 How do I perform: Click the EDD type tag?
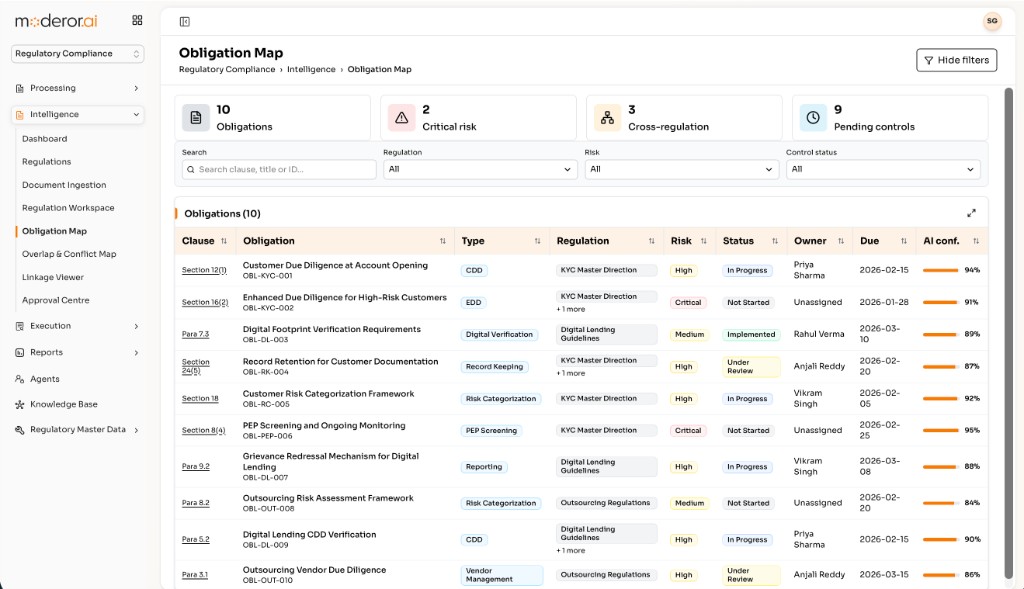(473, 302)
